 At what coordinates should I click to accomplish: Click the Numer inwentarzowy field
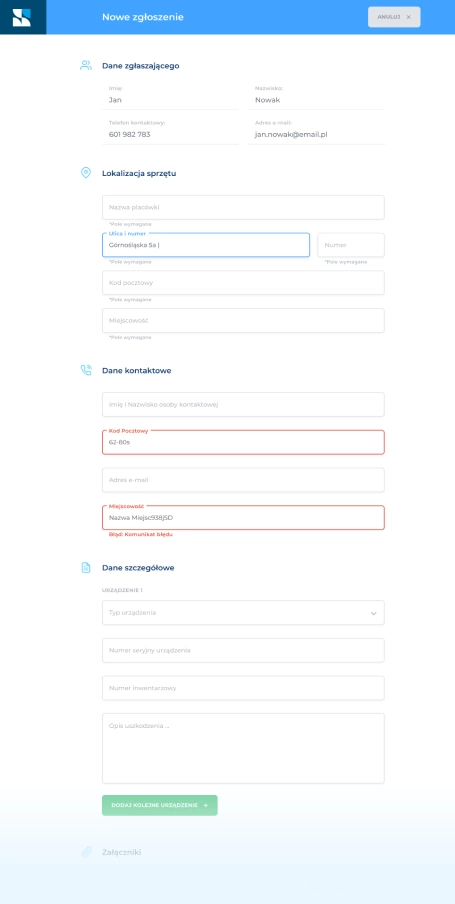click(243, 688)
